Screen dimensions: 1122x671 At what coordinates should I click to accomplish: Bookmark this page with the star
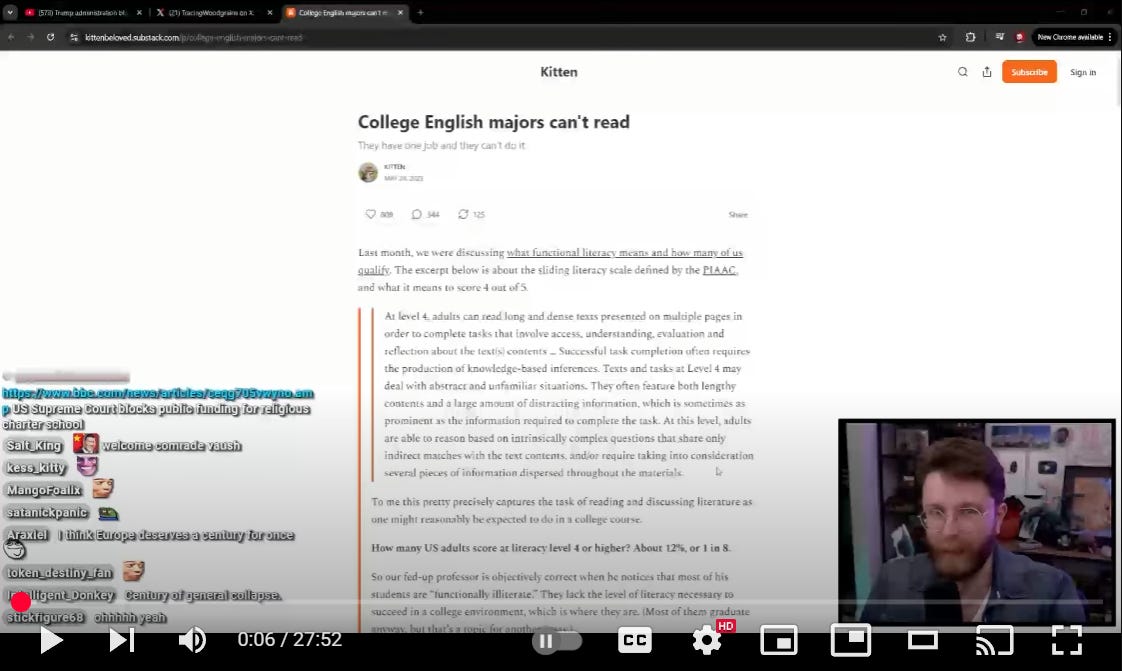click(x=942, y=37)
